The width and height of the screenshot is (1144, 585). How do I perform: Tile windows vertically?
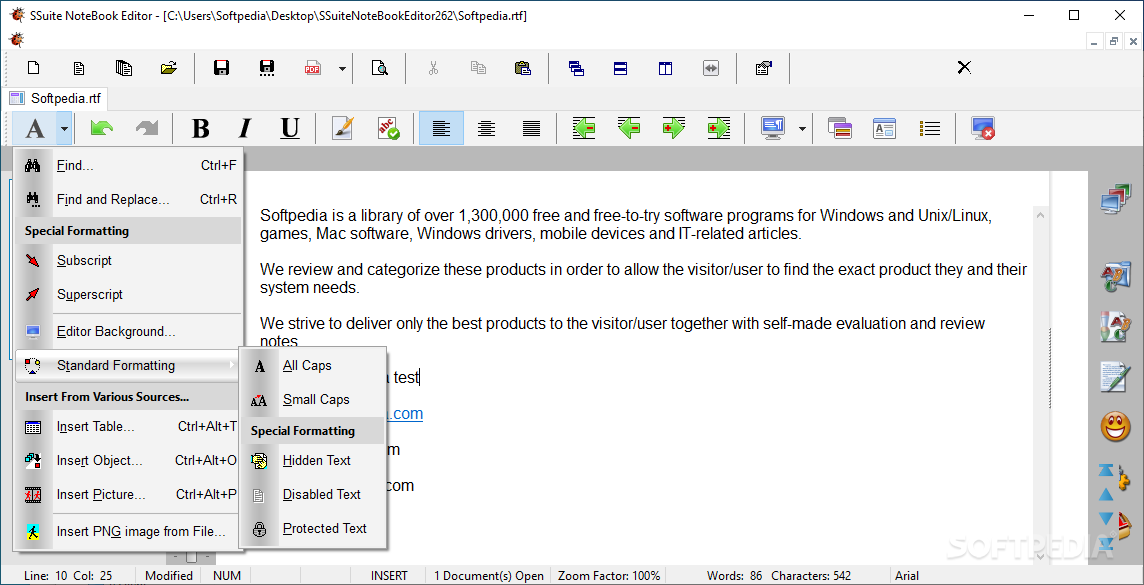click(x=665, y=69)
